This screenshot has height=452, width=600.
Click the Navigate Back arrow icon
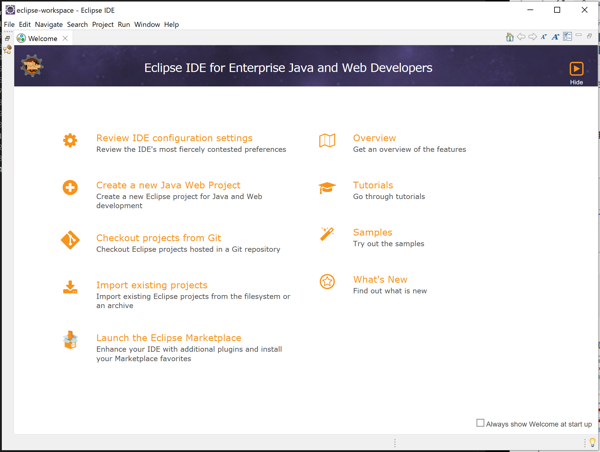(521, 37)
